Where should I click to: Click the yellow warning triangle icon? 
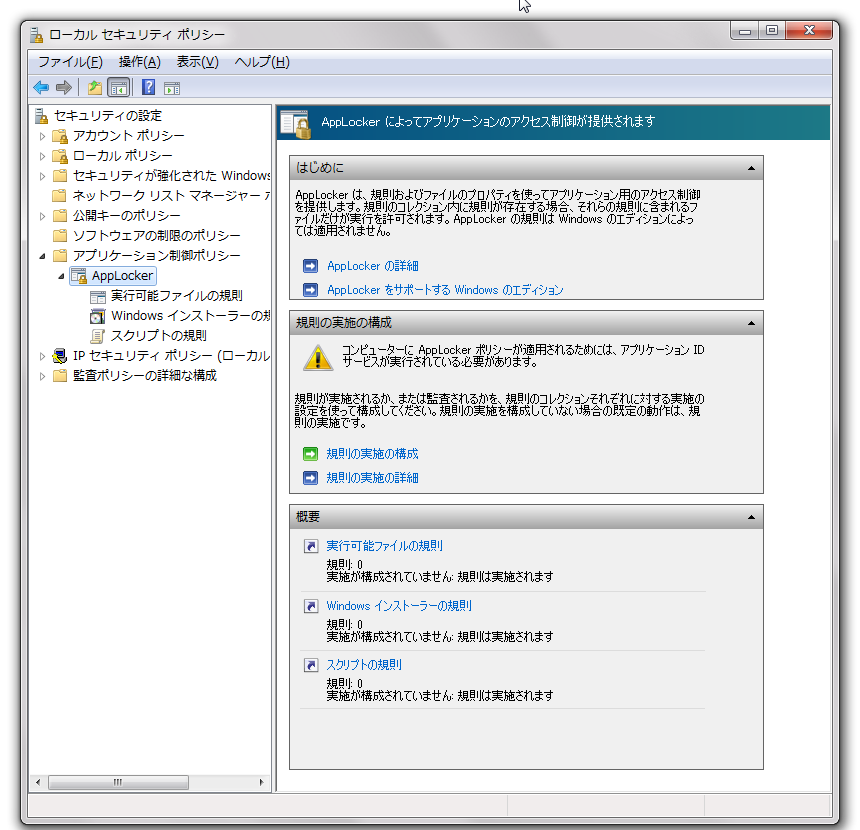318,358
